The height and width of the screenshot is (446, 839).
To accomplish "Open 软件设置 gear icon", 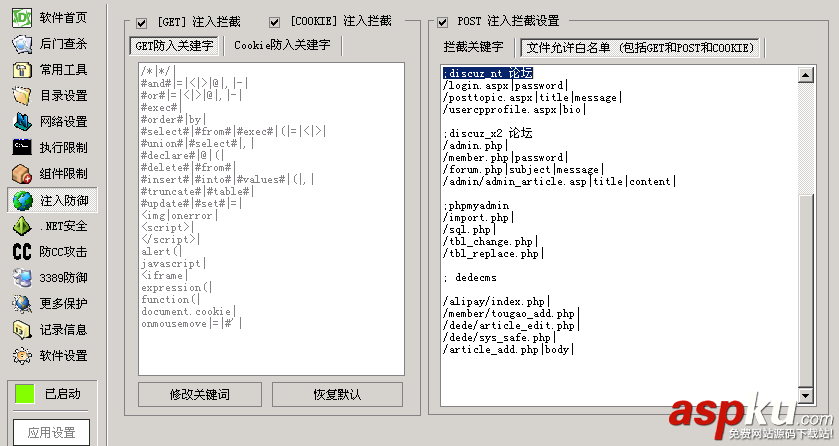I will [22, 356].
